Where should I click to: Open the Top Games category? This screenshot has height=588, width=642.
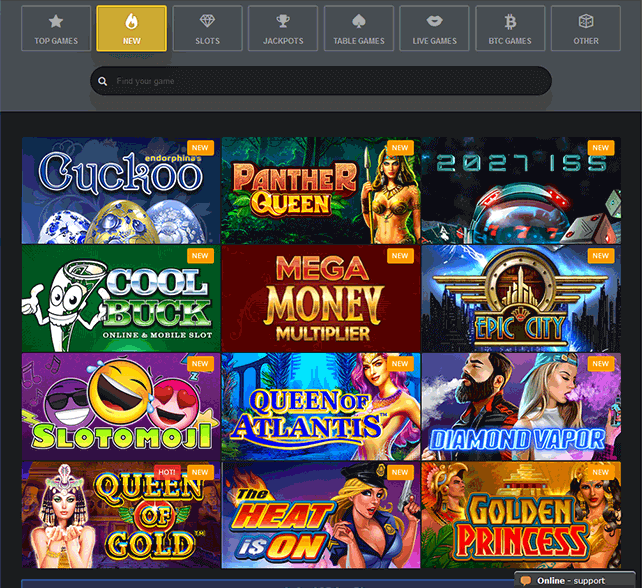[56, 29]
